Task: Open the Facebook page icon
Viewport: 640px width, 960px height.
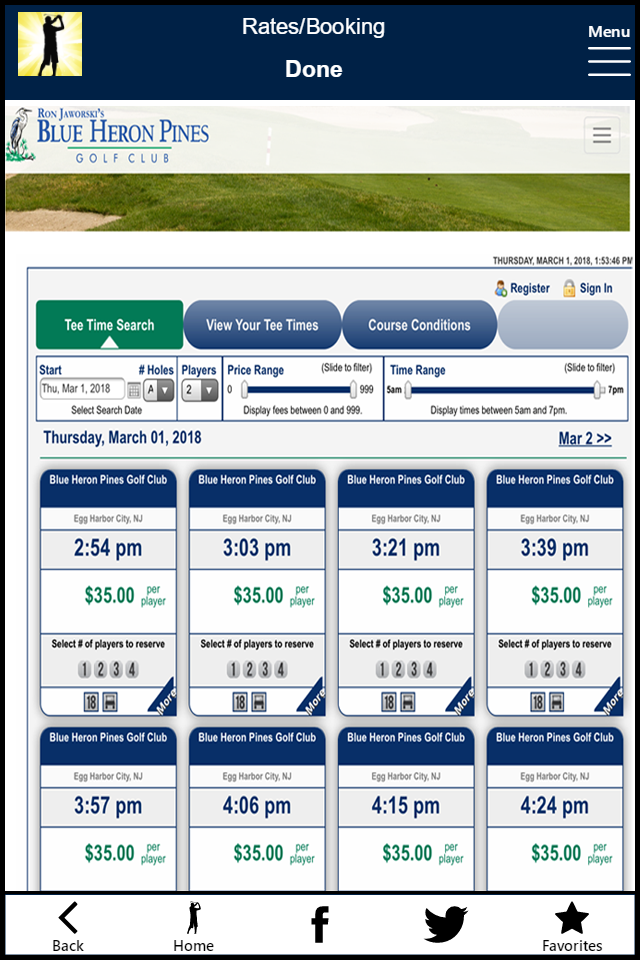Action: click(x=320, y=924)
